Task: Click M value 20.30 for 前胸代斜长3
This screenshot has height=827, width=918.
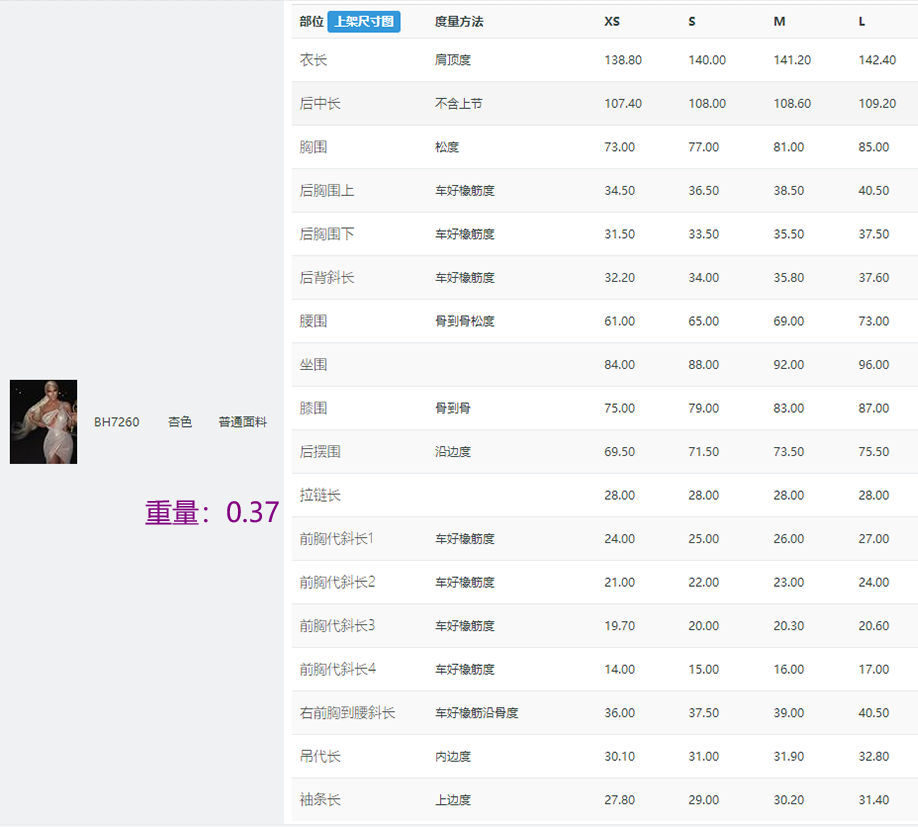Action: [x=789, y=626]
